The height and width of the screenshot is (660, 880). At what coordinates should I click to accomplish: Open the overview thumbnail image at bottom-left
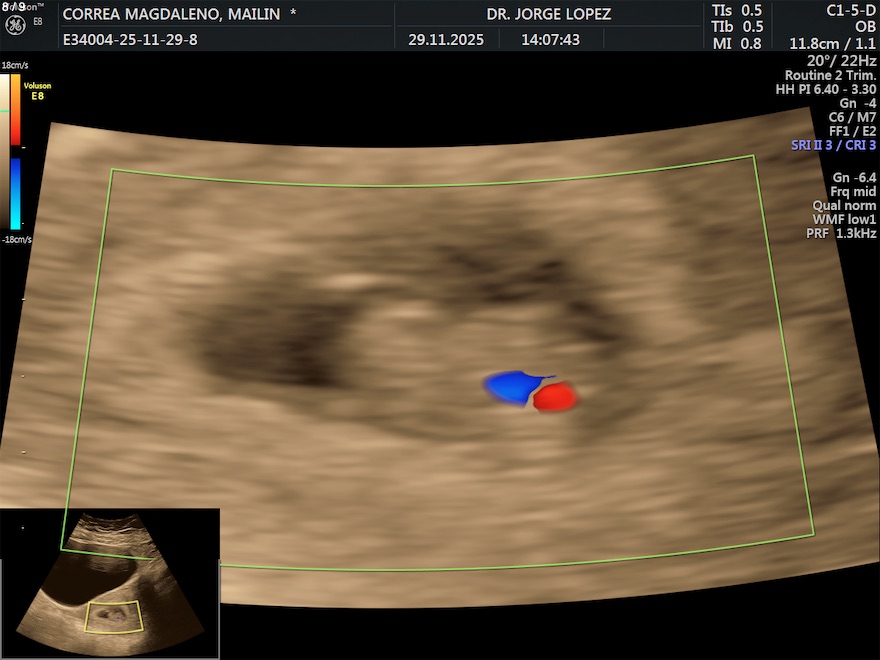(110, 584)
